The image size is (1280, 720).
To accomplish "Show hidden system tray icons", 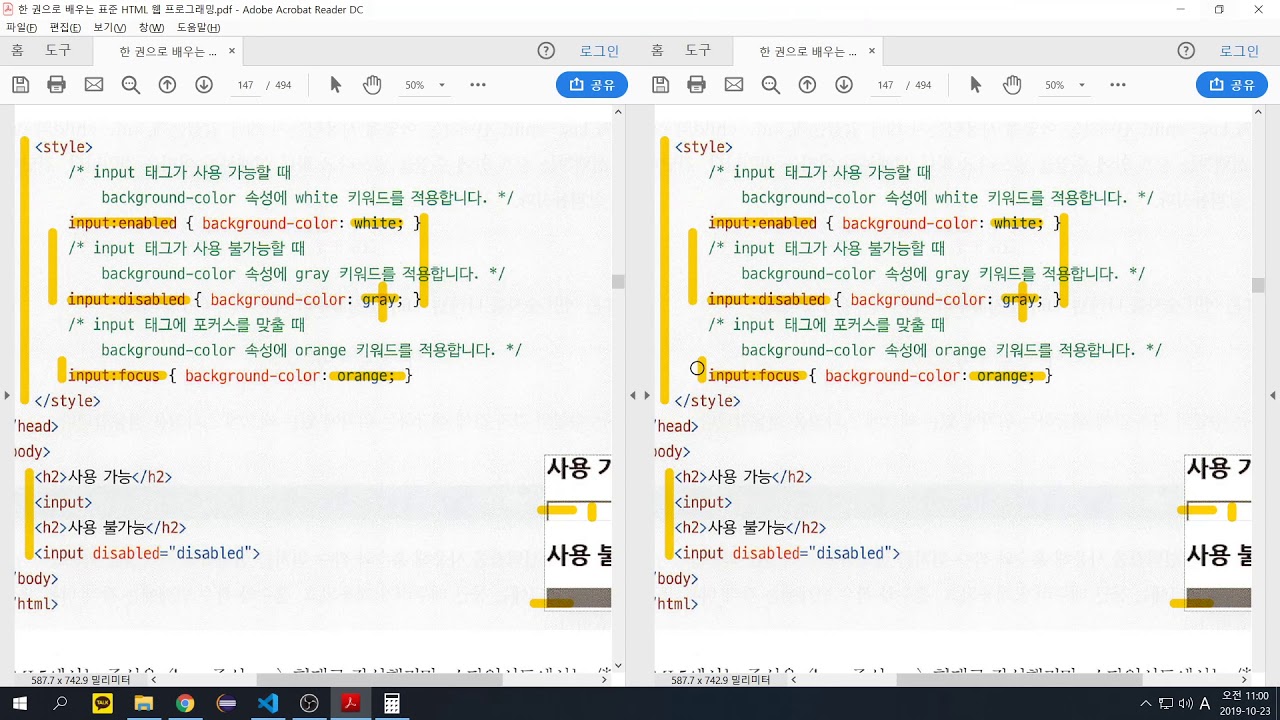I will point(1146,704).
